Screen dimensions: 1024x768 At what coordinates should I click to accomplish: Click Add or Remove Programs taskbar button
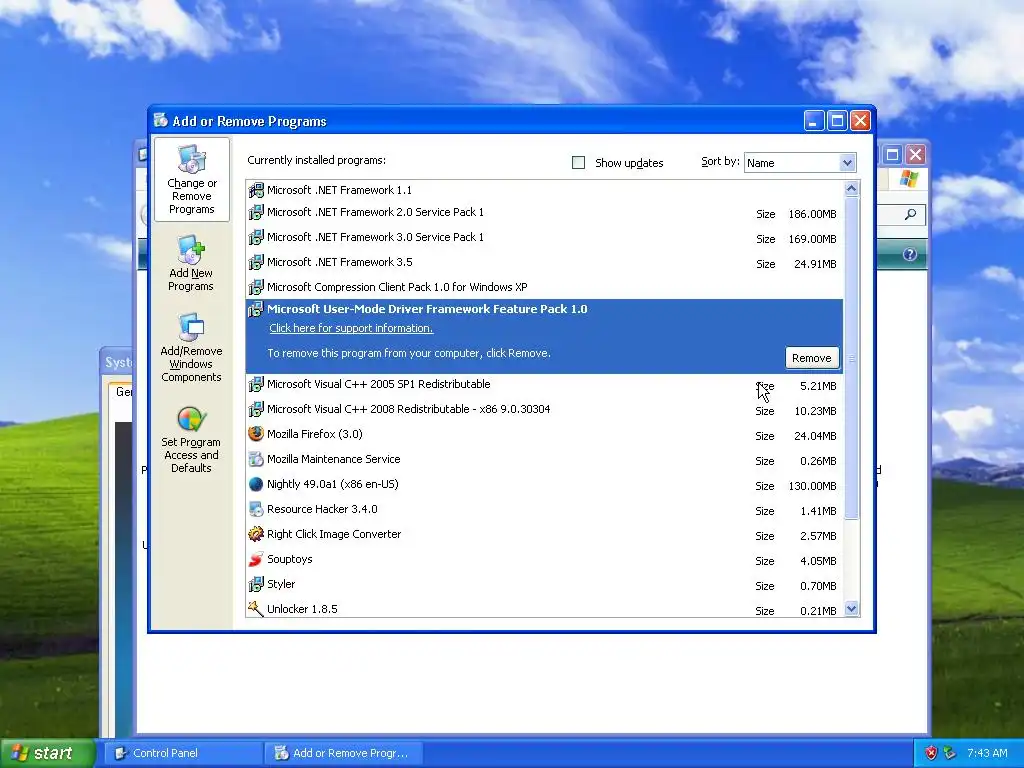[344, 753]
